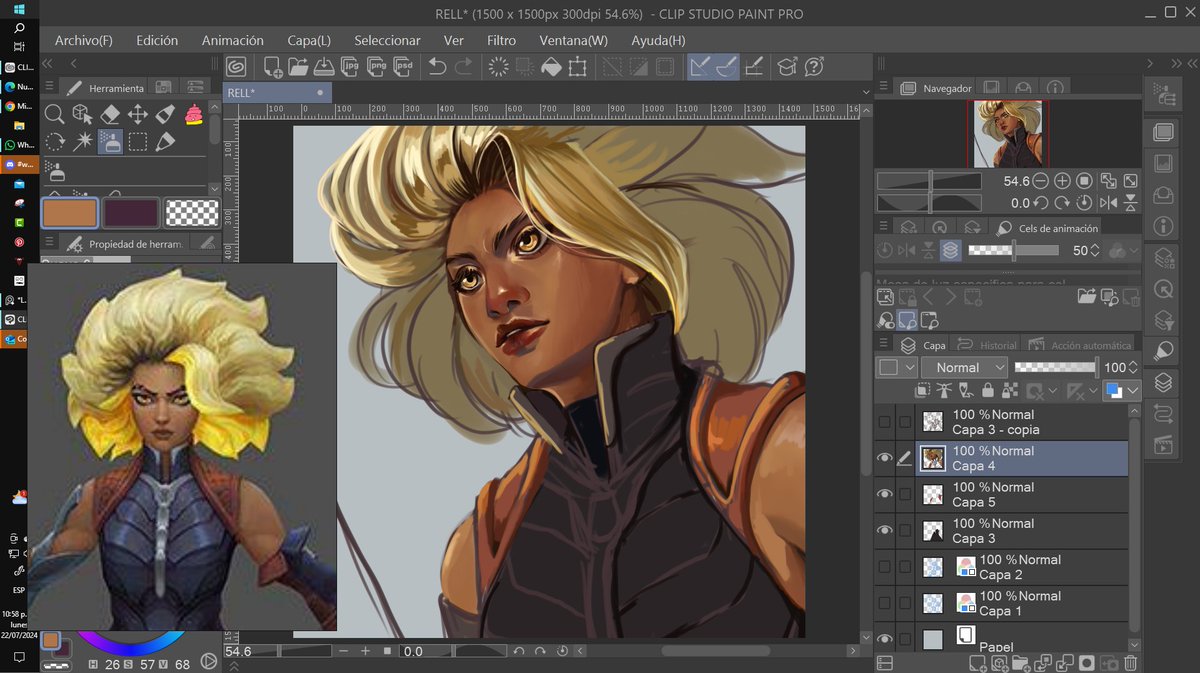Select the transparent color swatch
Screen dimensions: 1200x673
(192, 213)
